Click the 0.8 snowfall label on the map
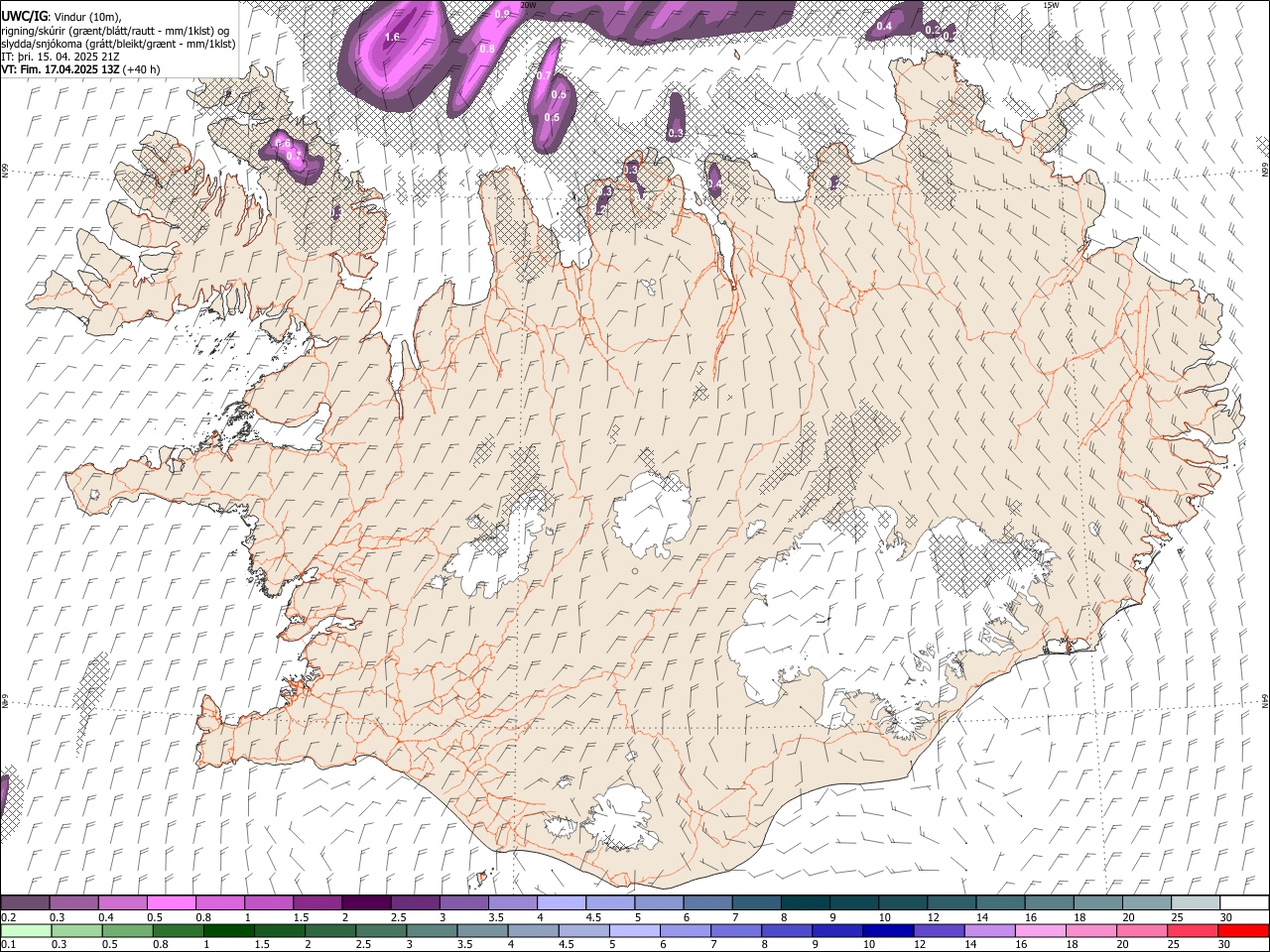 coord(487,49)
